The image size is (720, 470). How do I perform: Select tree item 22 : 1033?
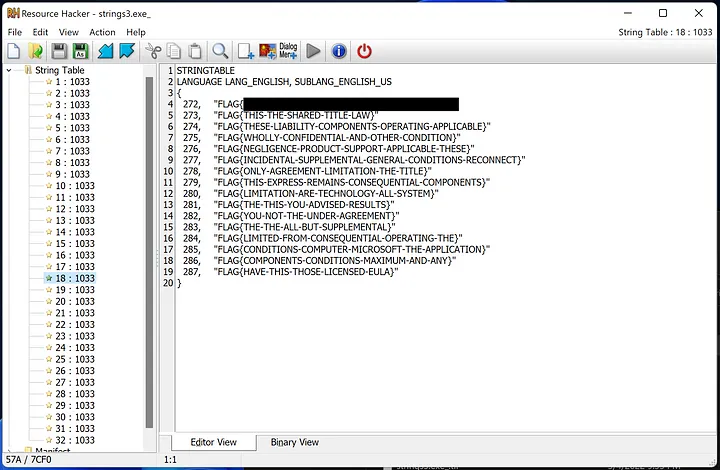tap(75, 325)
